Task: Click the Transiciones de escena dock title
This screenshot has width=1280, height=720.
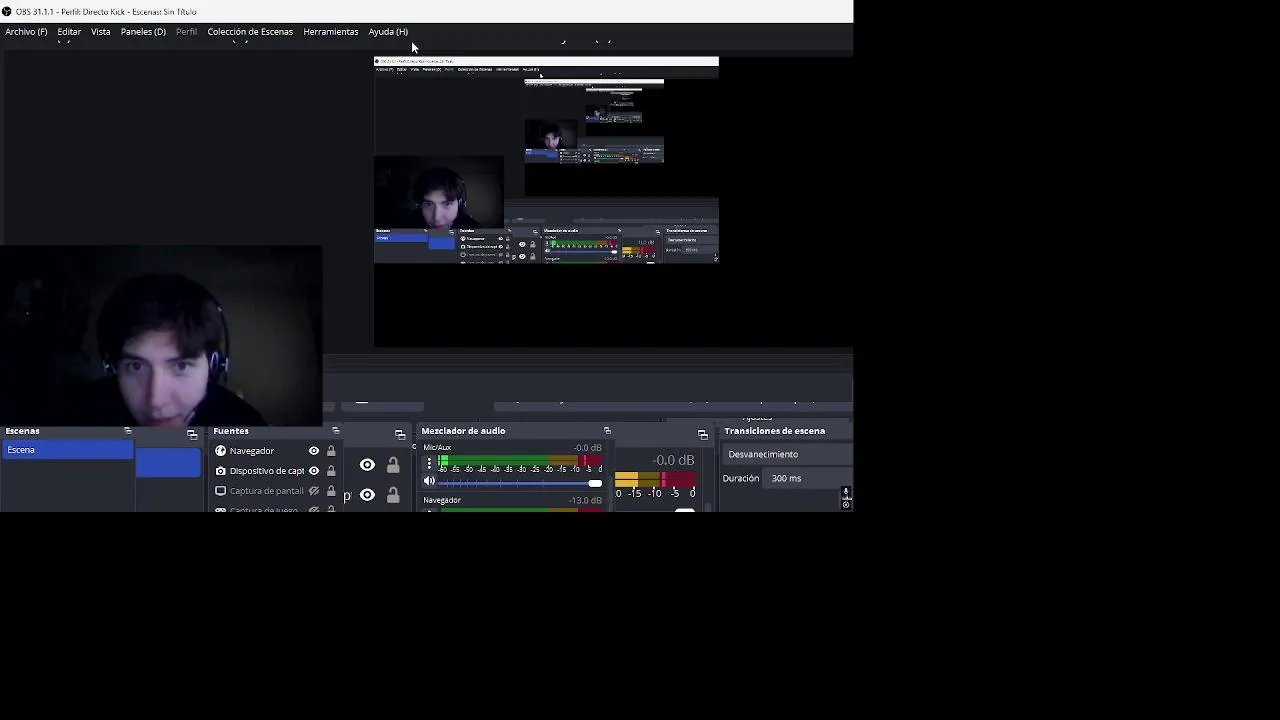Action: (x=775, y=431)
